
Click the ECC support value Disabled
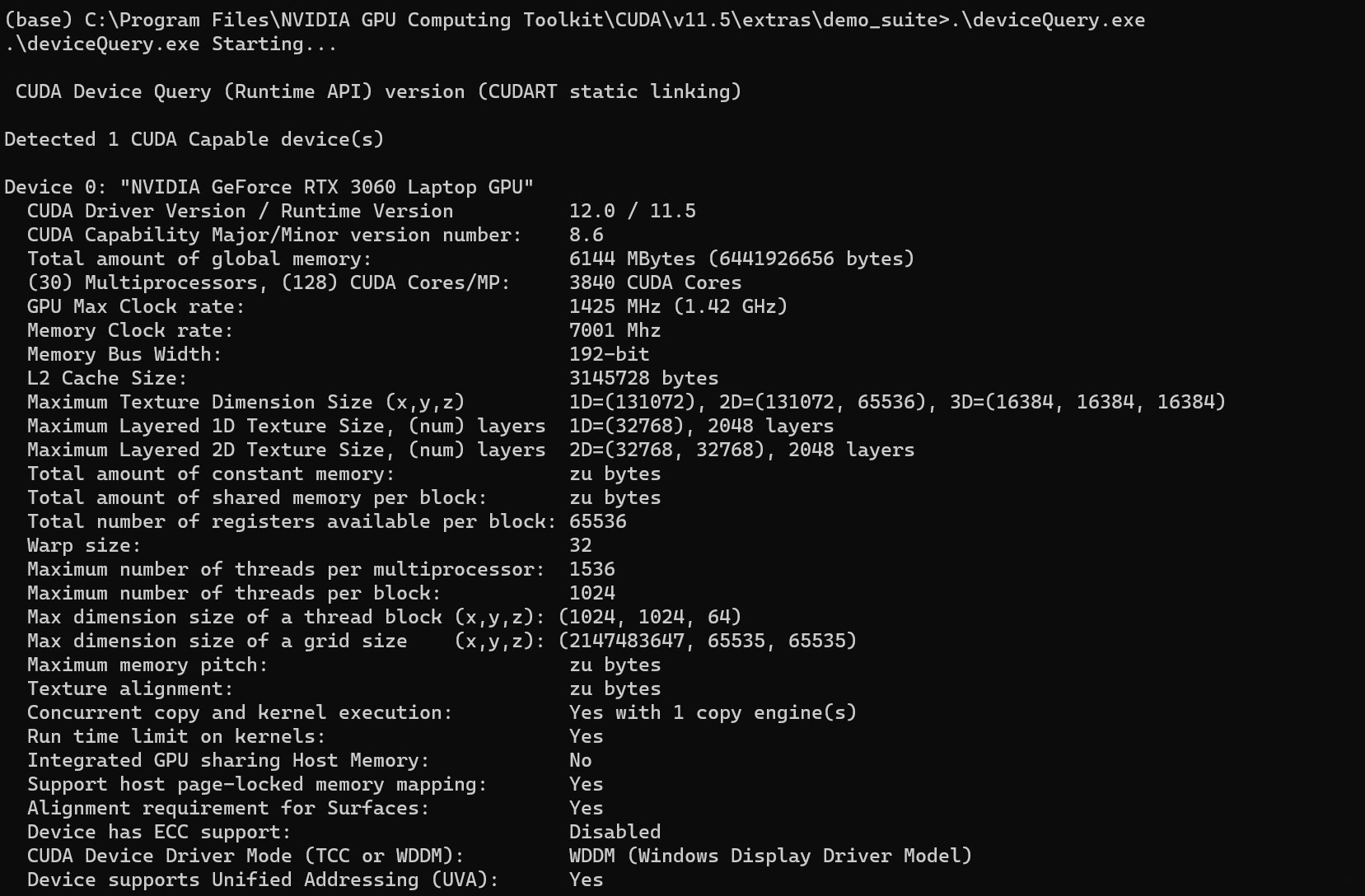[615, 832]
